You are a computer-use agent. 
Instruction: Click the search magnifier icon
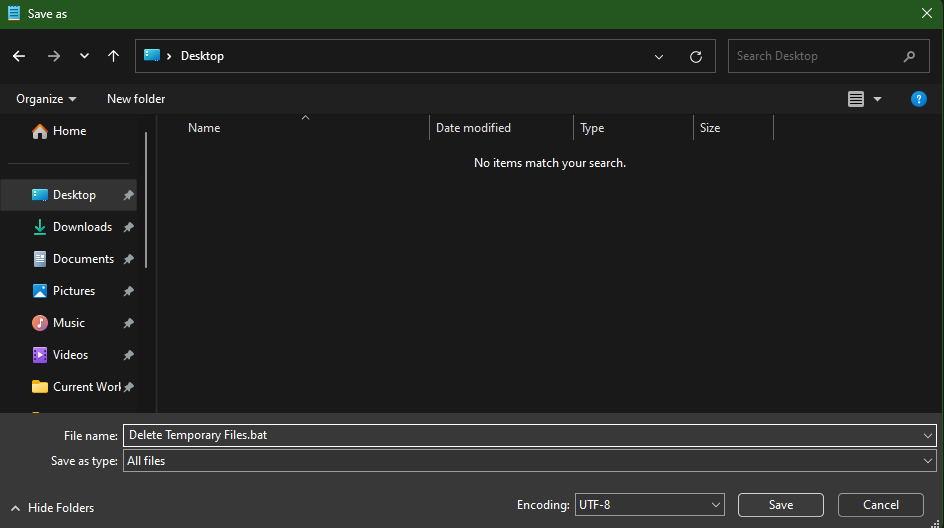pyautogui.click(x=909, y=56)
